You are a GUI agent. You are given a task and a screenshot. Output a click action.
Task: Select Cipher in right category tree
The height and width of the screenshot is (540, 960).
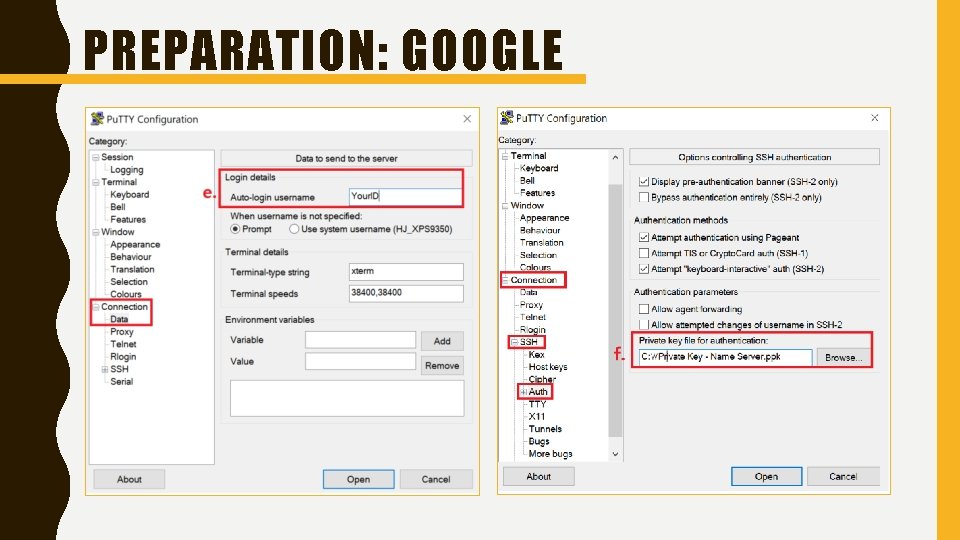[x=542, y=380]
